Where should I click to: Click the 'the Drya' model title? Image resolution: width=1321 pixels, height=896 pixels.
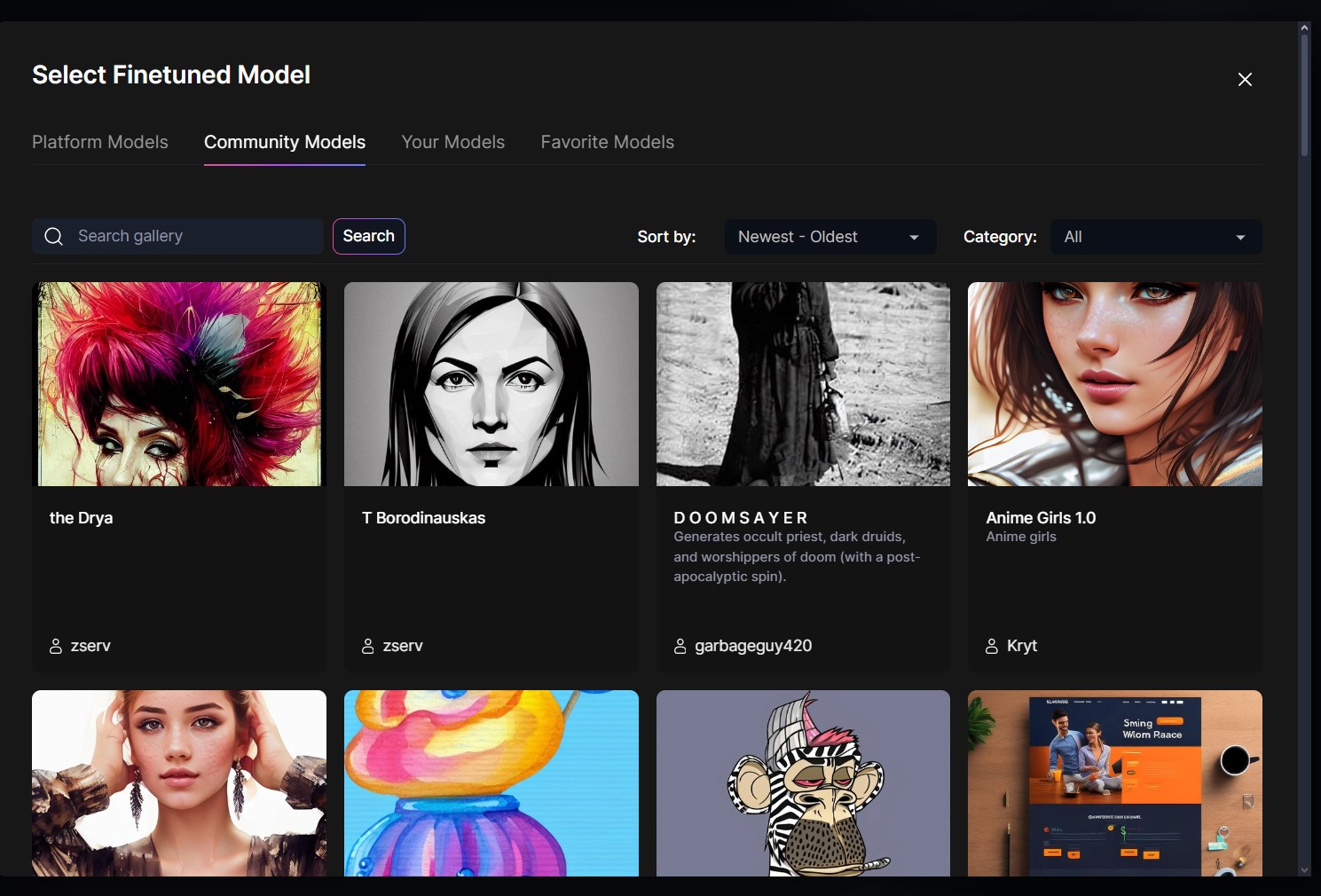pos(81,518)
